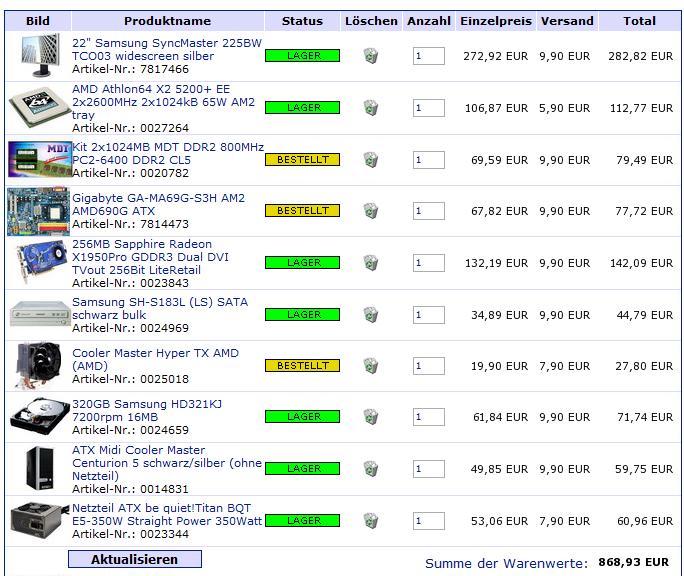Click quantity input for MDT DDR2 kit
Viewport: 684px width, 576px height.
click(x=429, y=160)
